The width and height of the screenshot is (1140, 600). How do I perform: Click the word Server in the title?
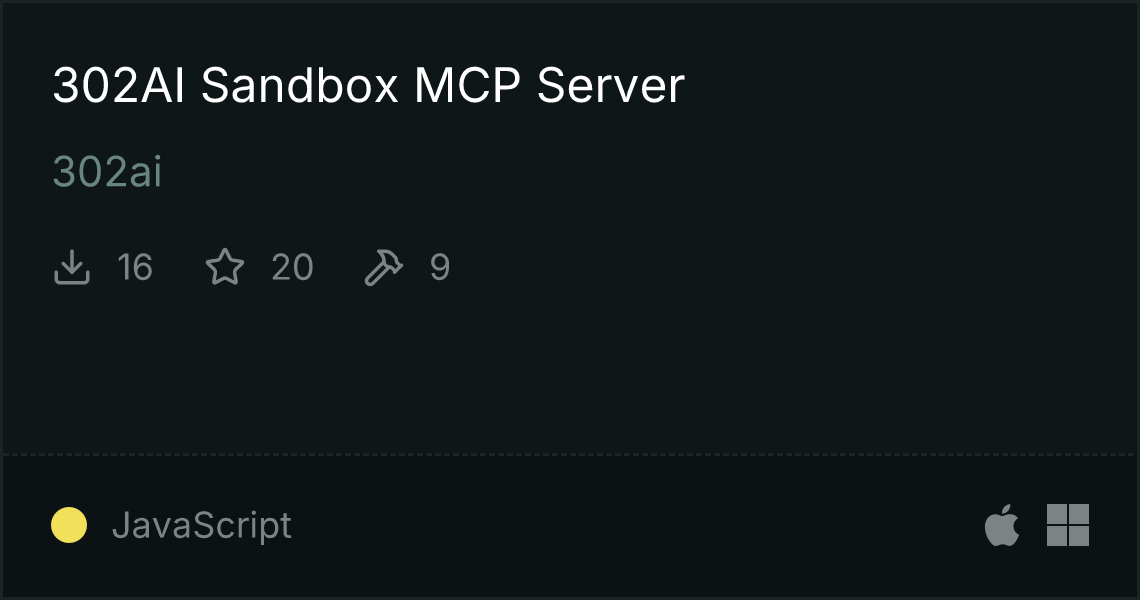pyautogui.click(x=611, y=85)
